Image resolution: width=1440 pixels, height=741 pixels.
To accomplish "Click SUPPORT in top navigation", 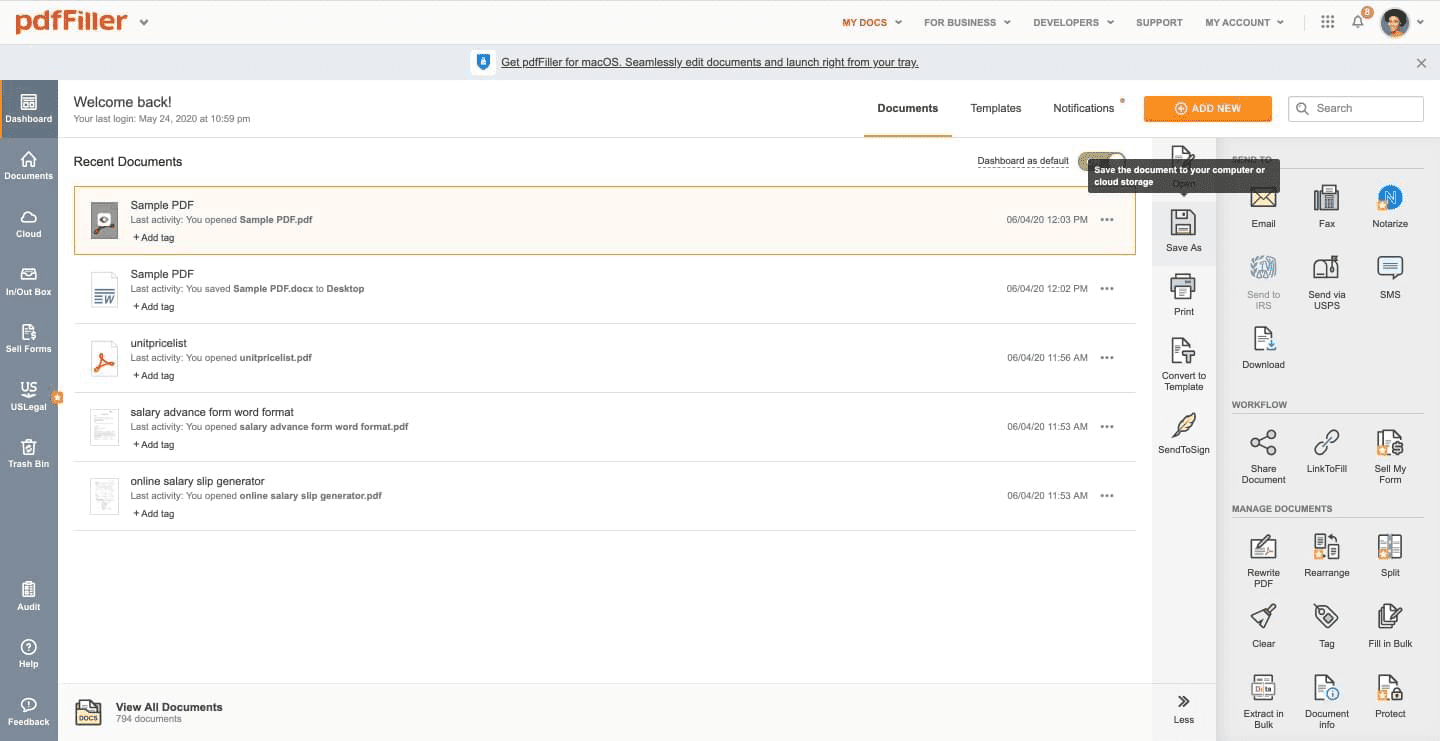I will click(x=1159, y=22).
